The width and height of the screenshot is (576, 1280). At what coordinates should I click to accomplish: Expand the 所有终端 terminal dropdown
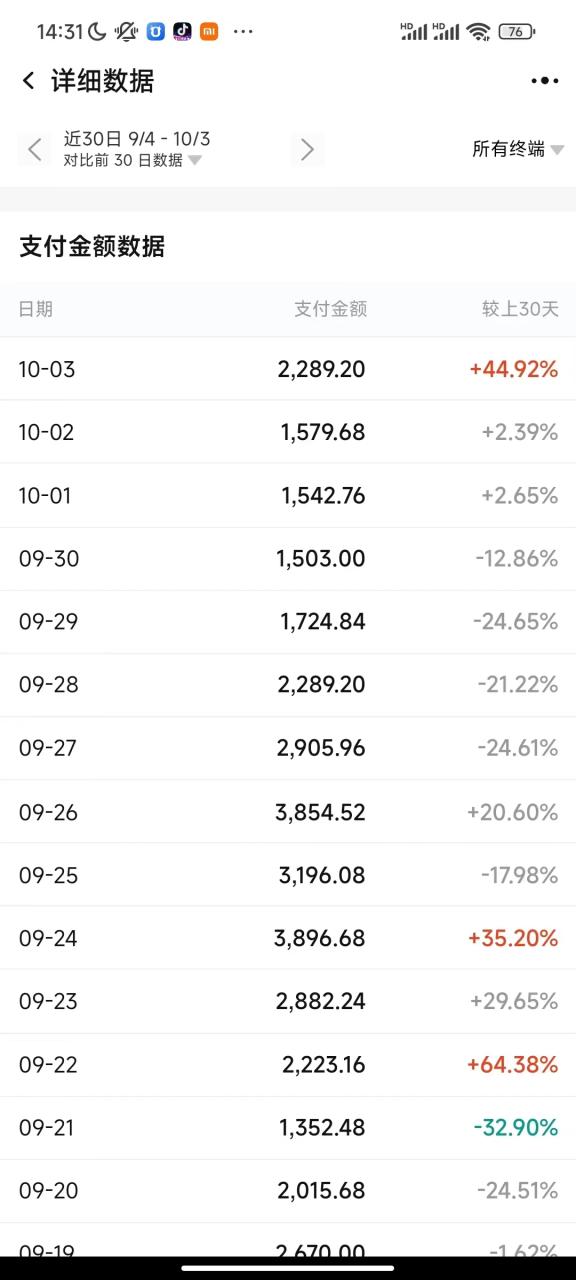point(518,149)
